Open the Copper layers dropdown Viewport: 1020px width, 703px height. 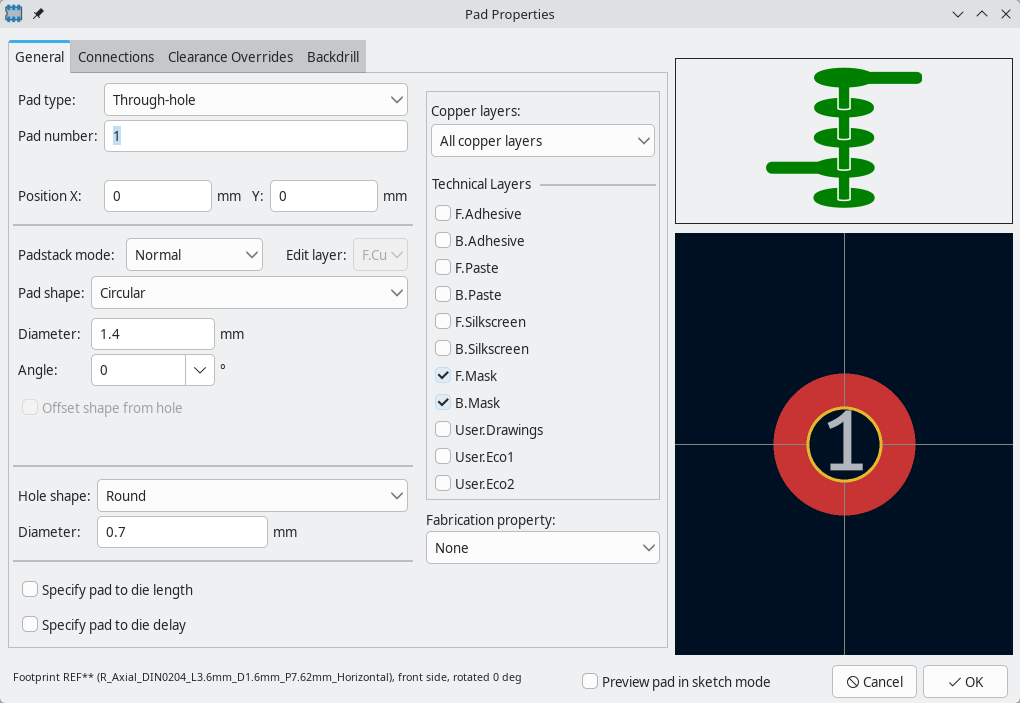(x=542, y=141)
